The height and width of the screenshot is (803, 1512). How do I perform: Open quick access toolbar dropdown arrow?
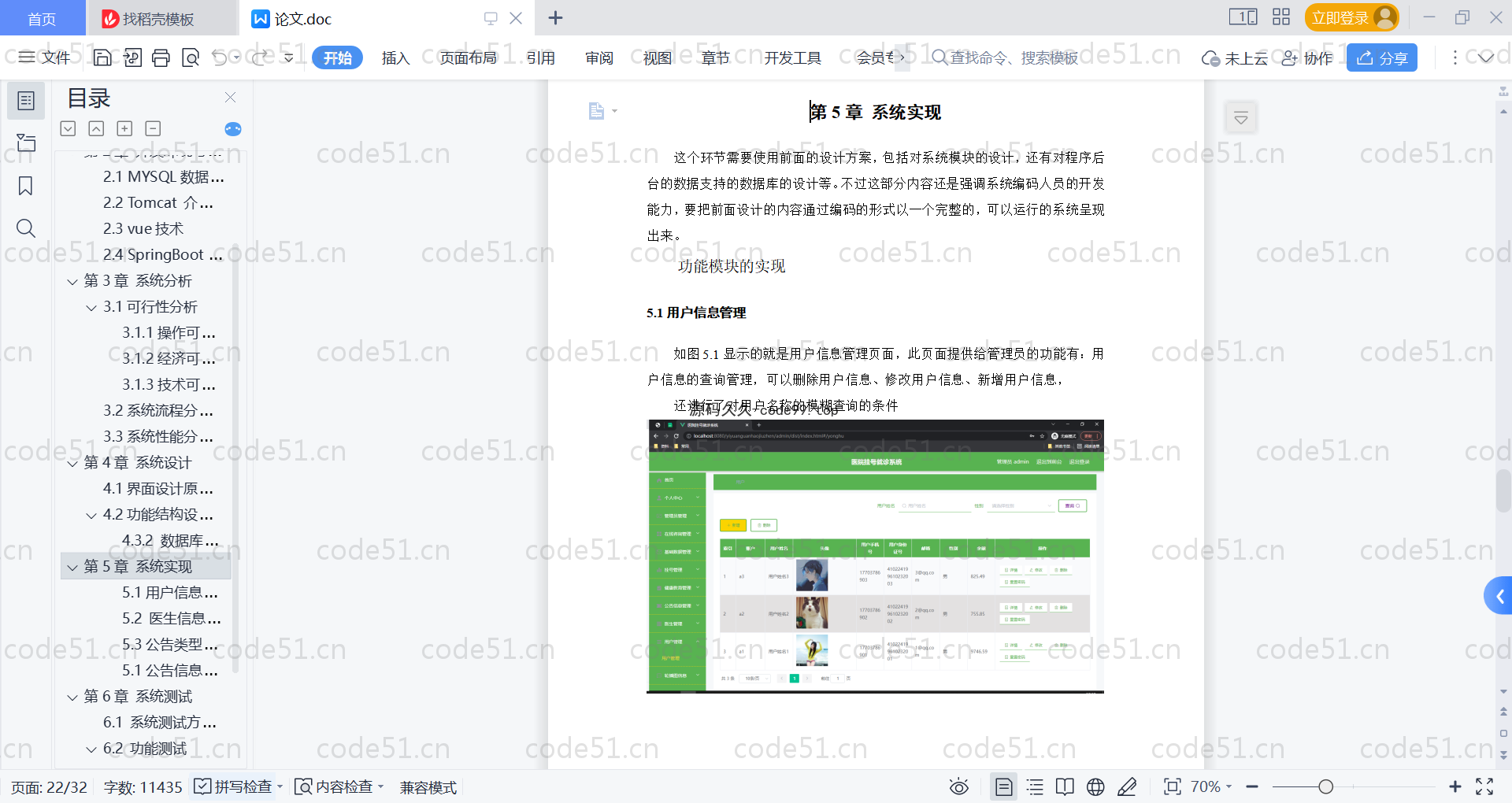[289, 57]
